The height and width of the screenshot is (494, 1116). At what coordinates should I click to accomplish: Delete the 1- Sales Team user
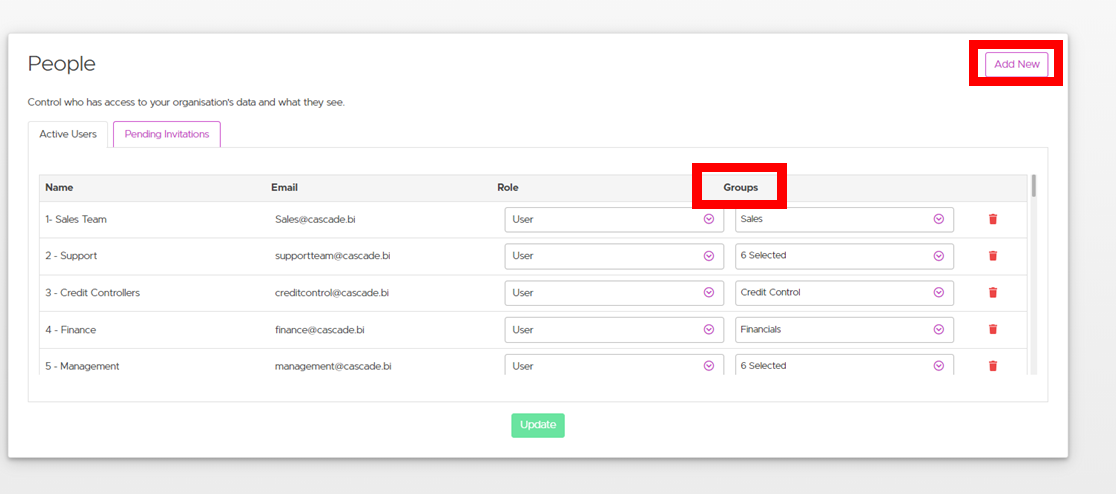(992, 219)
